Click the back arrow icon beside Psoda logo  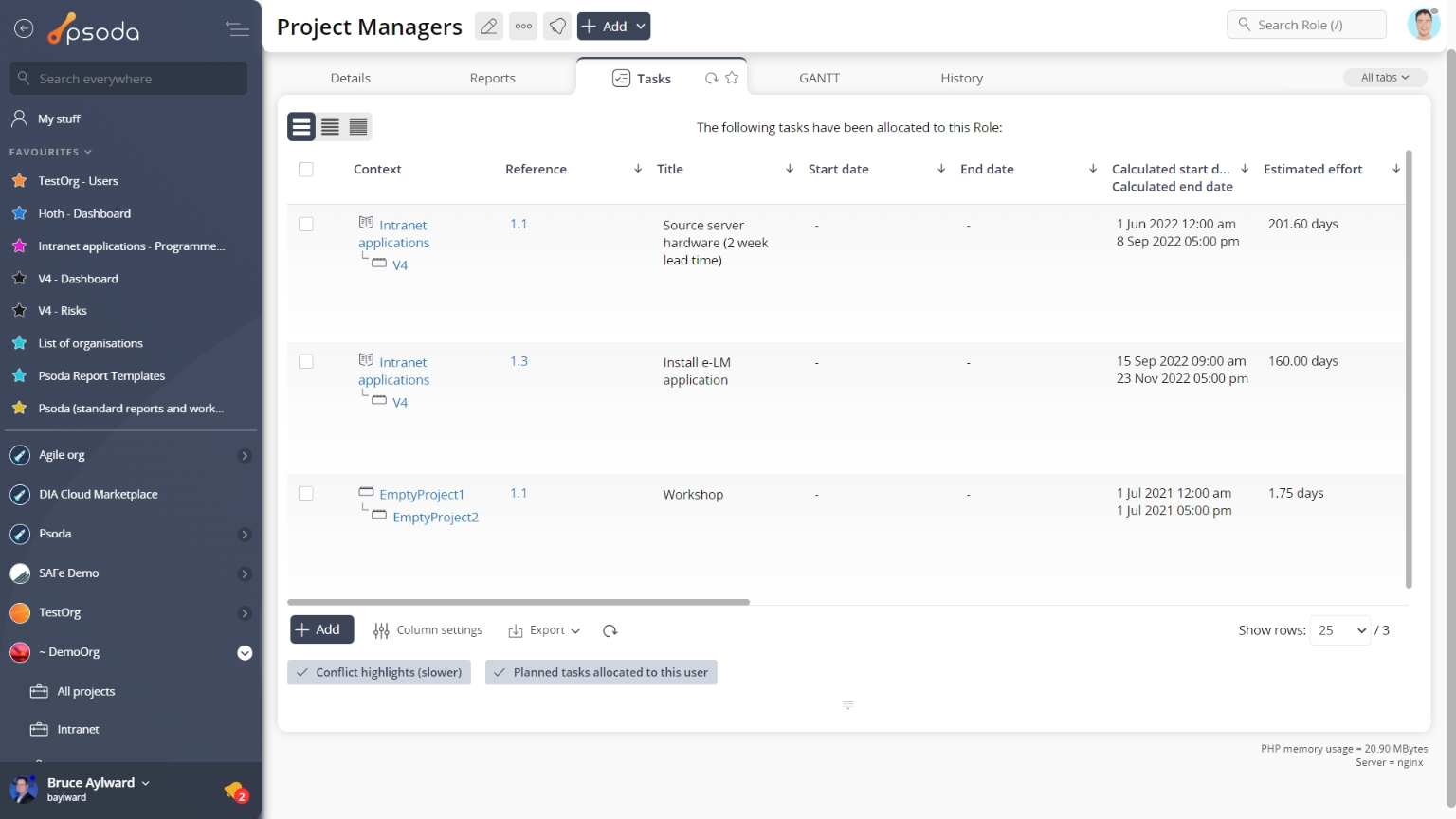click(x=24, y=29)
